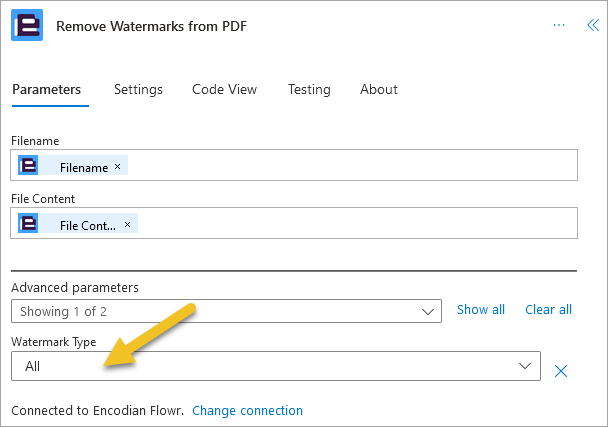Image resolution: width=608 pixels, height=427 pixels.
Task: Remove the Watermark Type parameter with the blue X
Action: click(x=561, y=371)
